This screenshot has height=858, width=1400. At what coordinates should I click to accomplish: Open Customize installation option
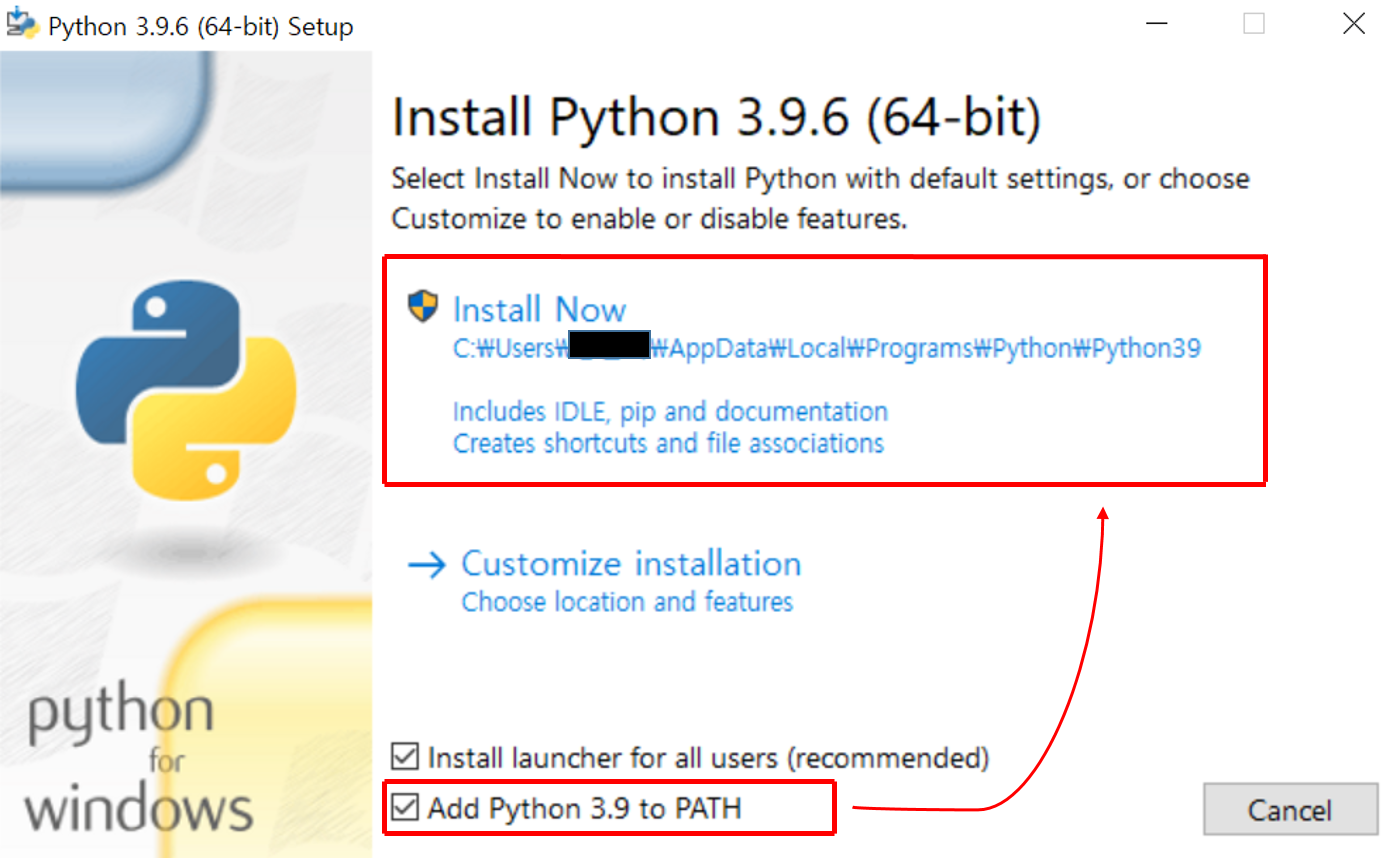coord(631,564)
